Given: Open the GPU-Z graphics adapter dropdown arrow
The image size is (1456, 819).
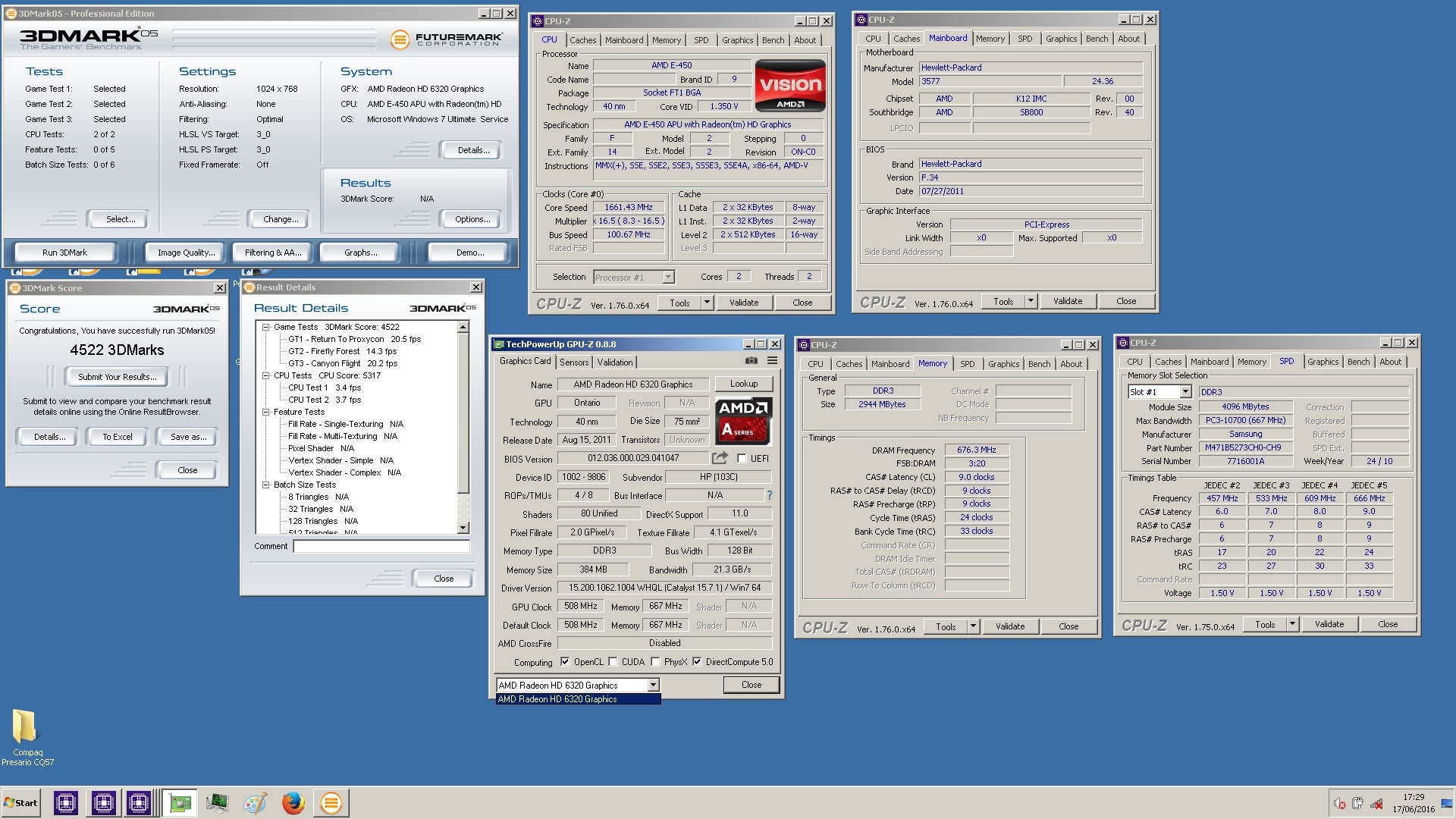Looking at the screenshot, I should (x=653, y=686).
